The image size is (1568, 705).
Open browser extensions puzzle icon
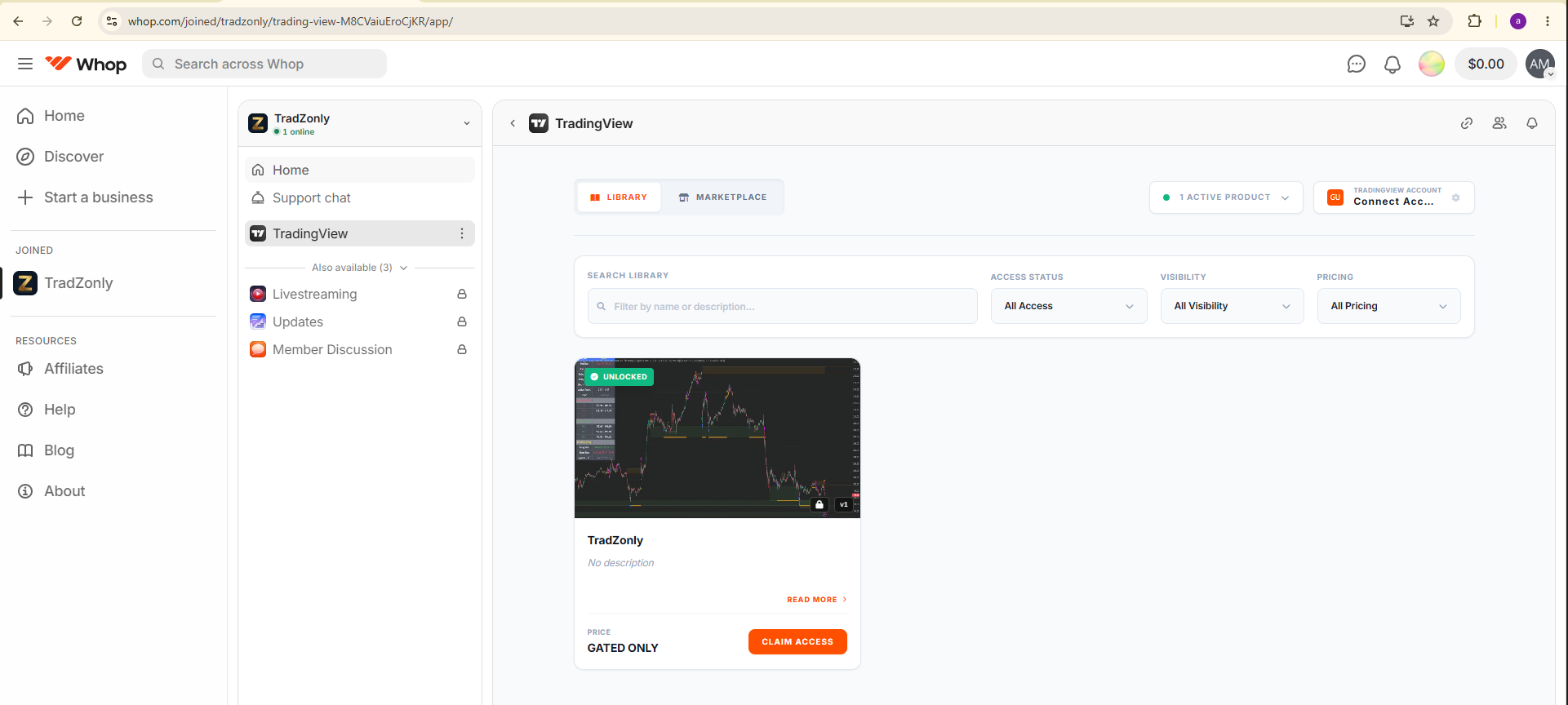point(1474,21)
